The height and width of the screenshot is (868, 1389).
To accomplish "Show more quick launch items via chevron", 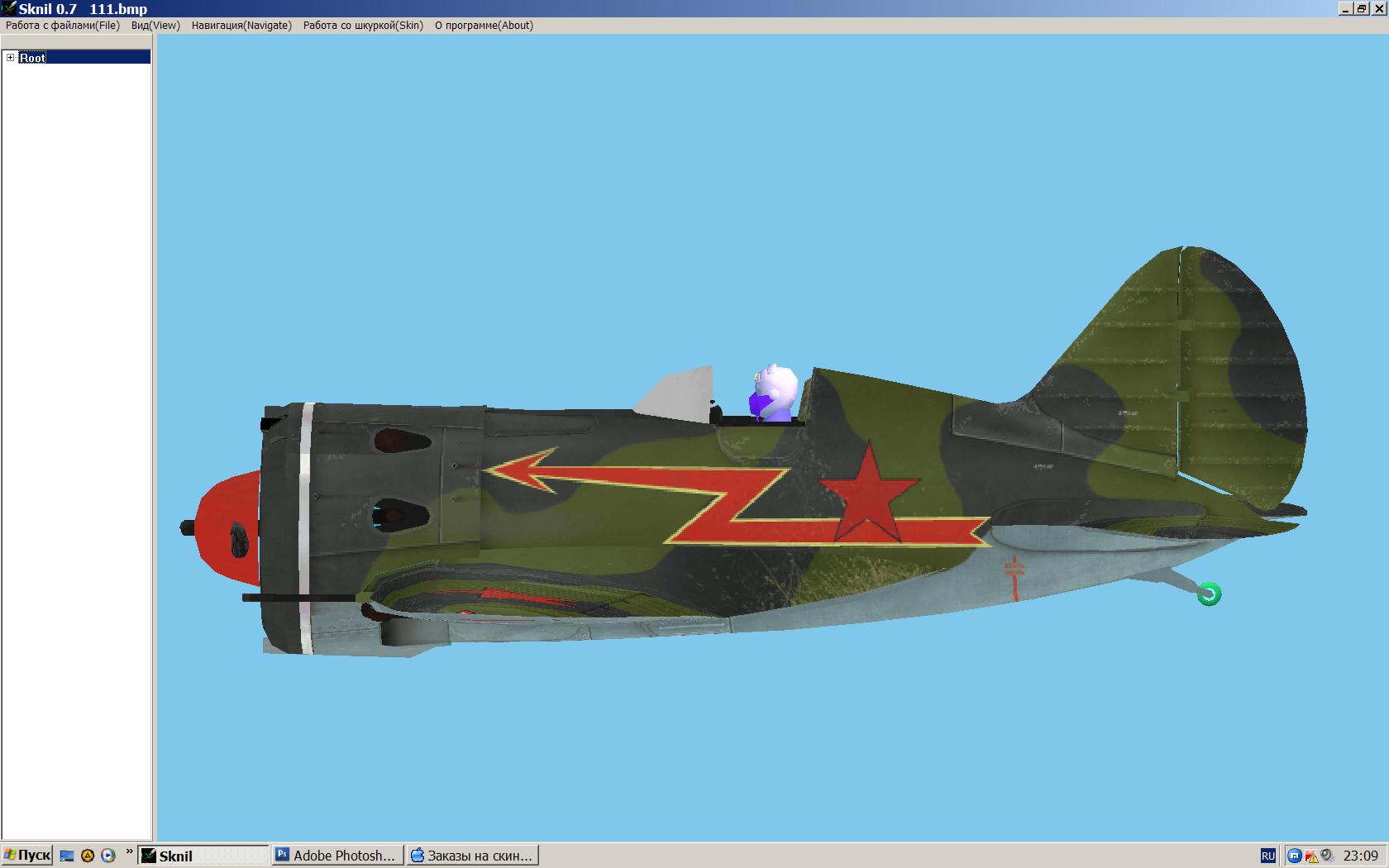I will (x=129, y=852).
